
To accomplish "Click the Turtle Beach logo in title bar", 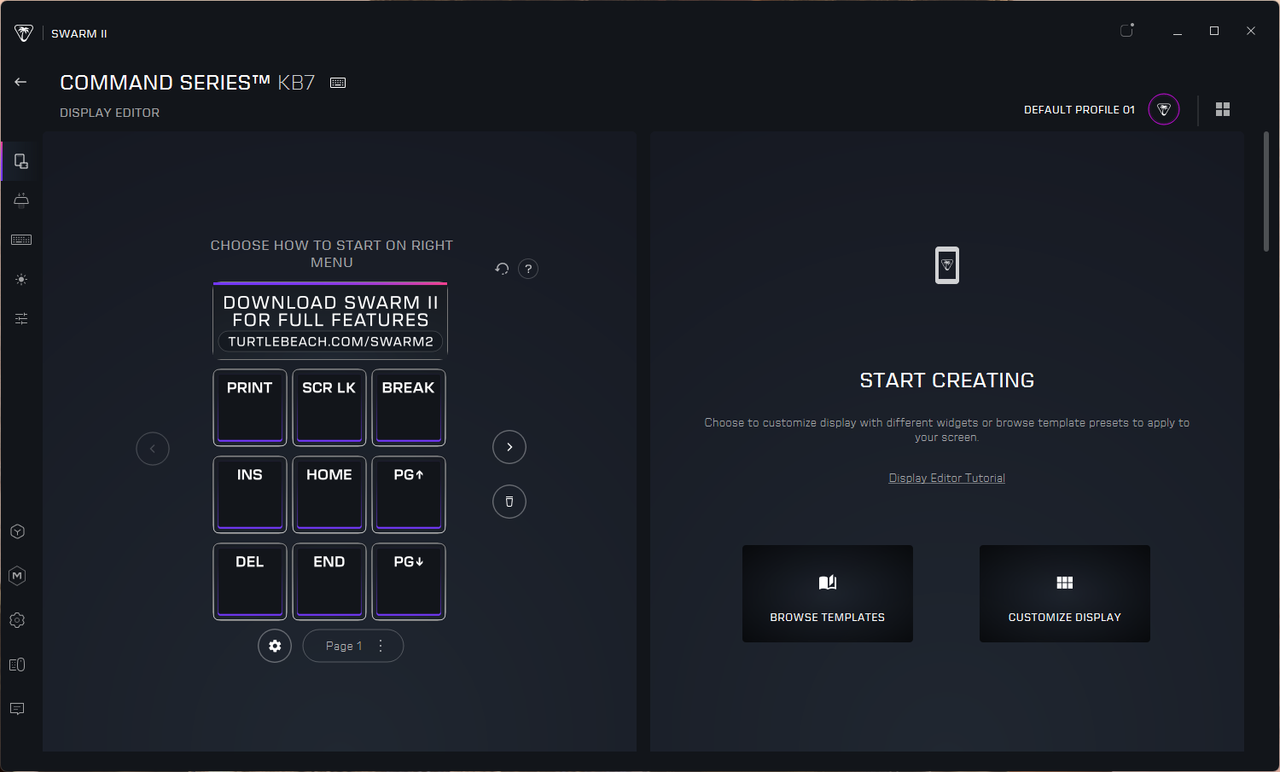I will tap(24, 33).
